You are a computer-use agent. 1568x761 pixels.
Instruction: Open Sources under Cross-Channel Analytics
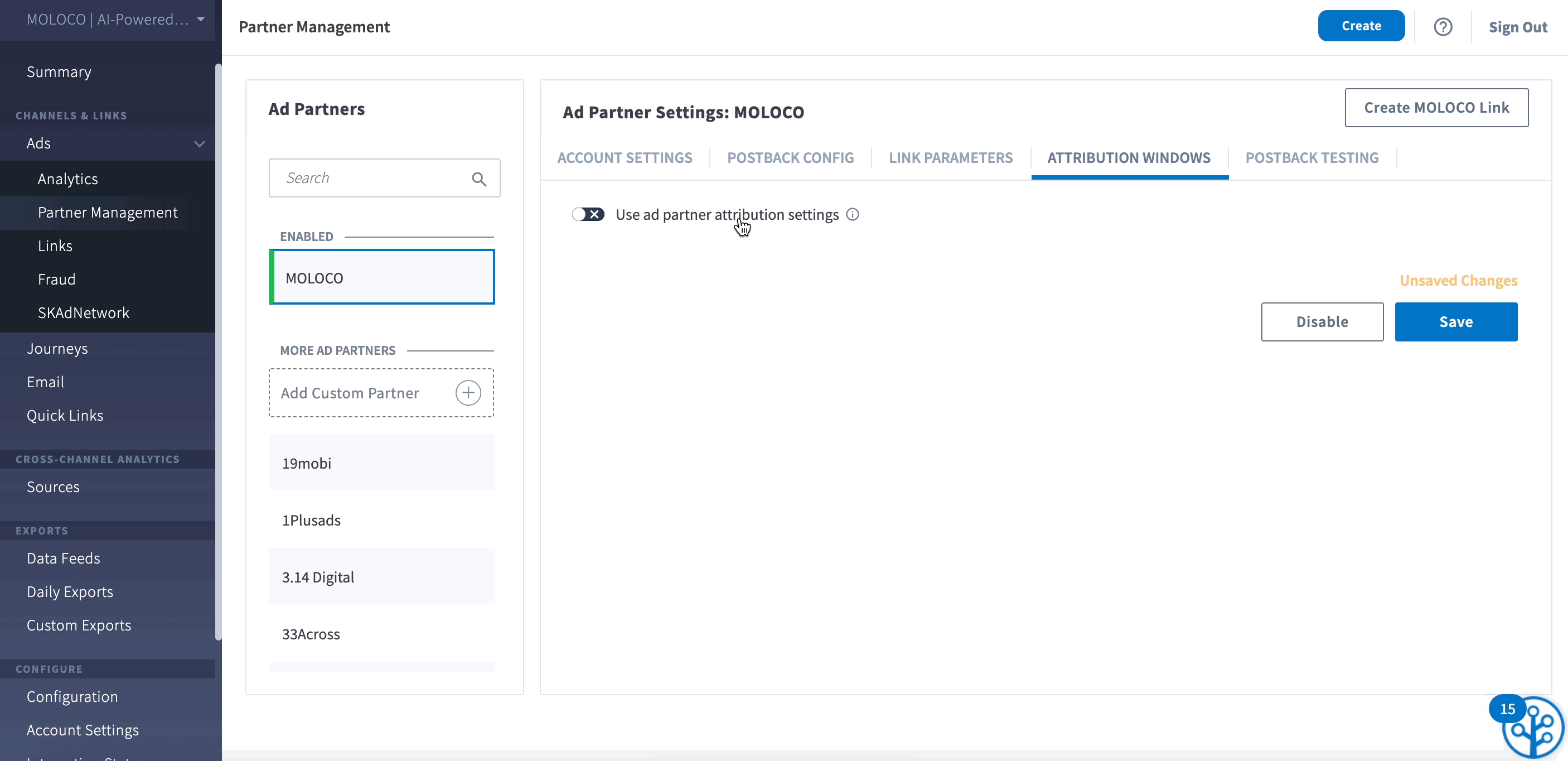pyautogui.click(x=53, y=487)
